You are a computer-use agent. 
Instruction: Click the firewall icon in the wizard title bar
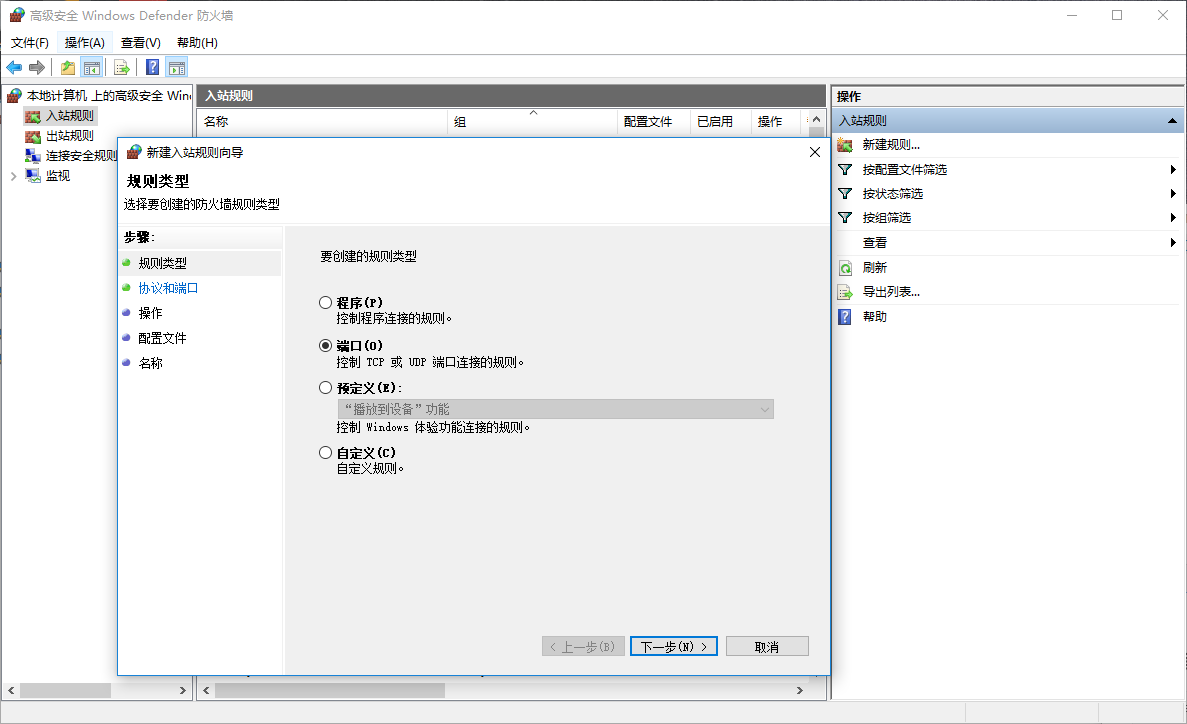click(x=134, y=152)
